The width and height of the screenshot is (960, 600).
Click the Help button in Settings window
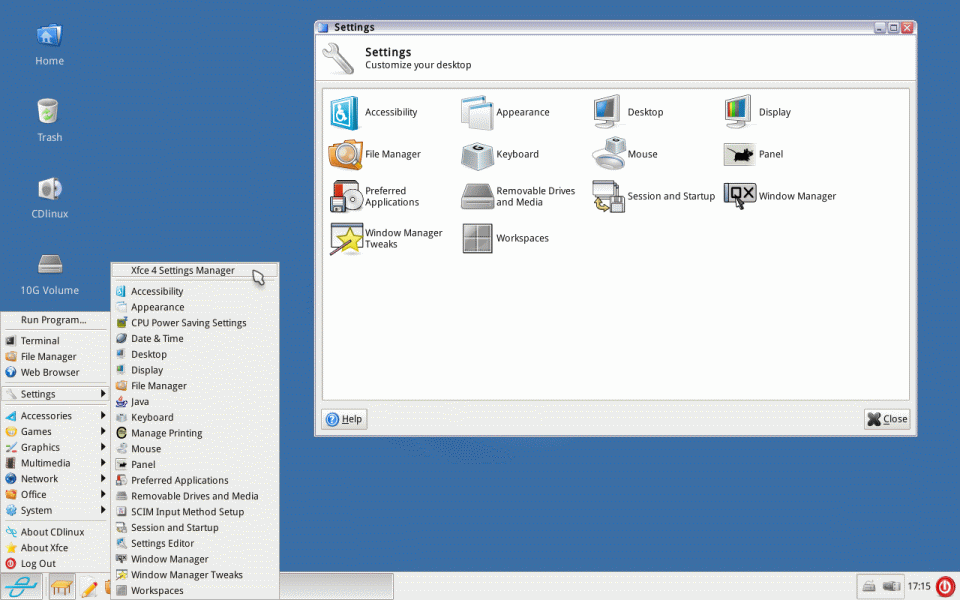(x=344, y=419)
